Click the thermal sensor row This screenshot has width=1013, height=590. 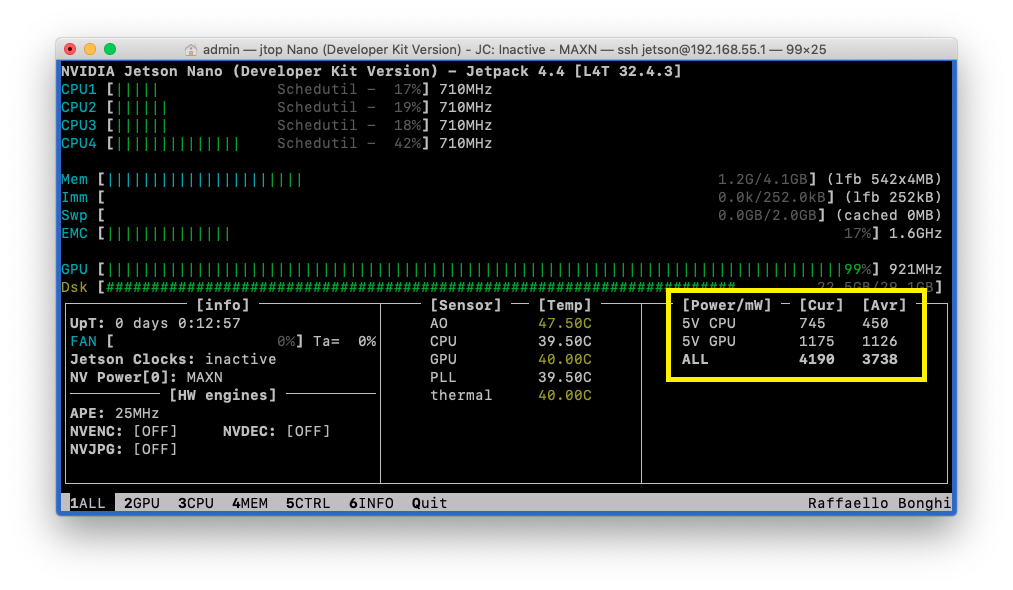[510, 395]
